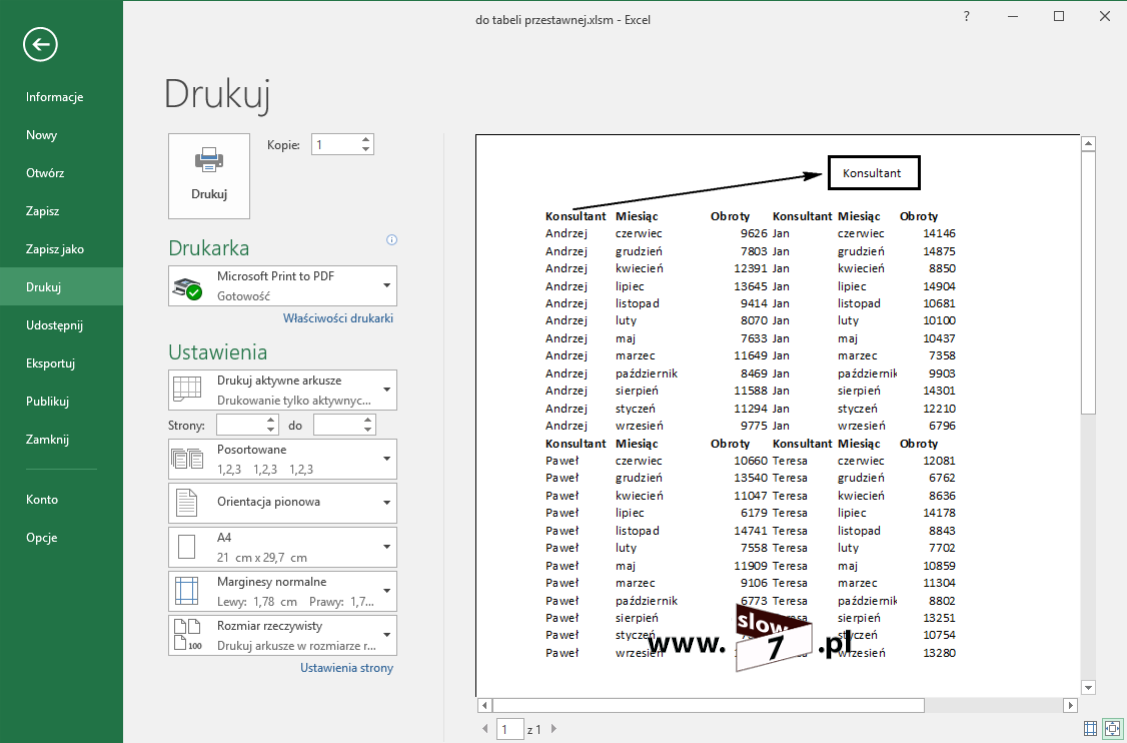The height and width of the screenshot is (743, 1127).
Task: Click the printer info icon beside Drukarka
Action: coord(392,240)
